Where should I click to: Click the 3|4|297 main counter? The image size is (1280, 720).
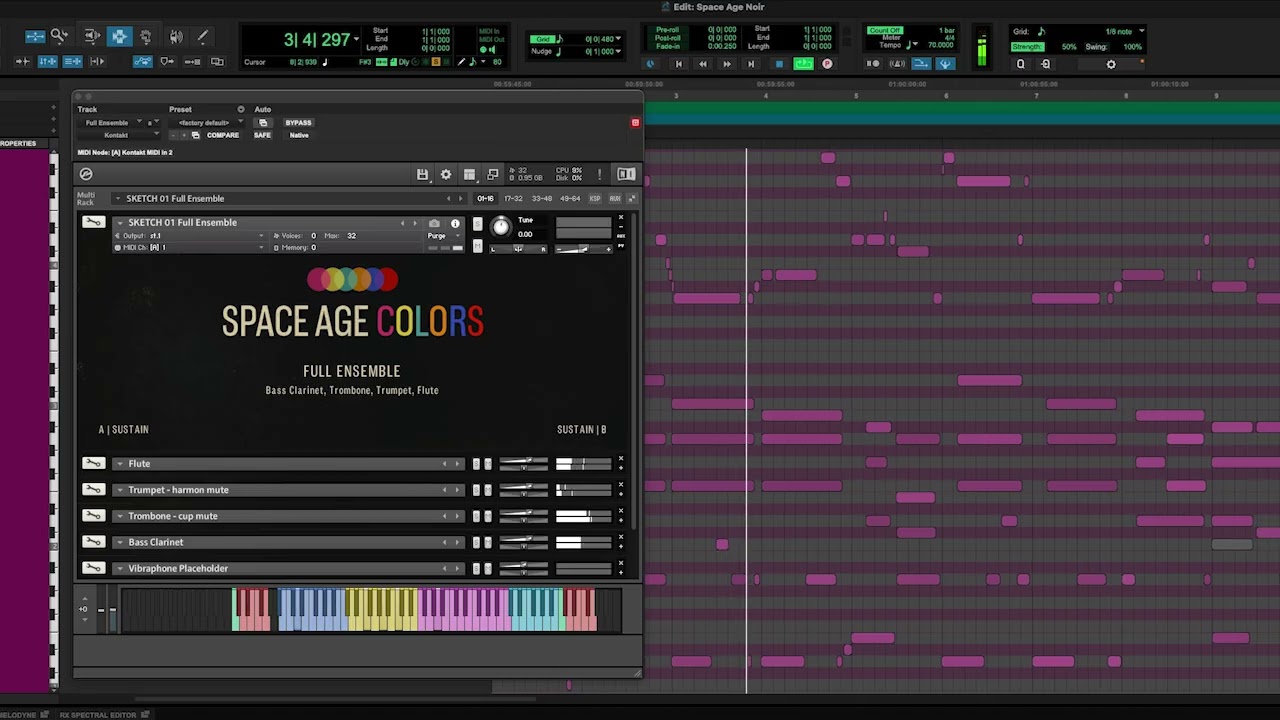[317, 39]
